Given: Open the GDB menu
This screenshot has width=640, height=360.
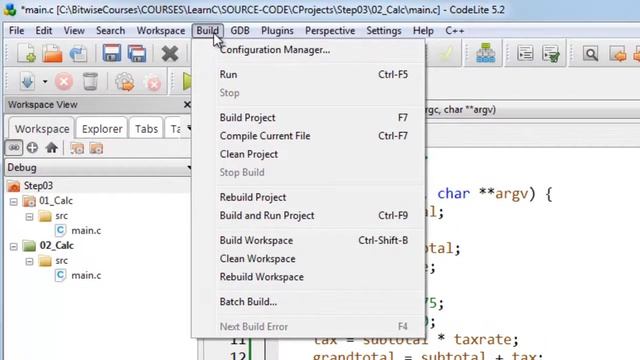Looking at the screenshot, I should [240, 31].
